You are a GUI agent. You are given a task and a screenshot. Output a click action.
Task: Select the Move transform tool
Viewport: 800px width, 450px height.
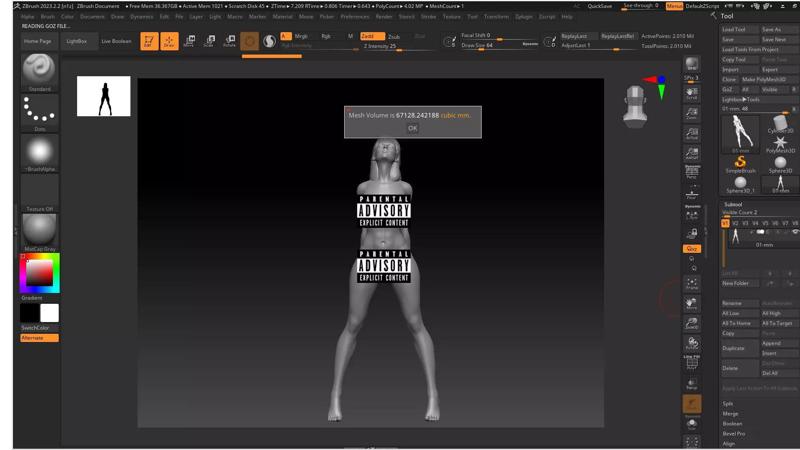click(x=189, y=41)
